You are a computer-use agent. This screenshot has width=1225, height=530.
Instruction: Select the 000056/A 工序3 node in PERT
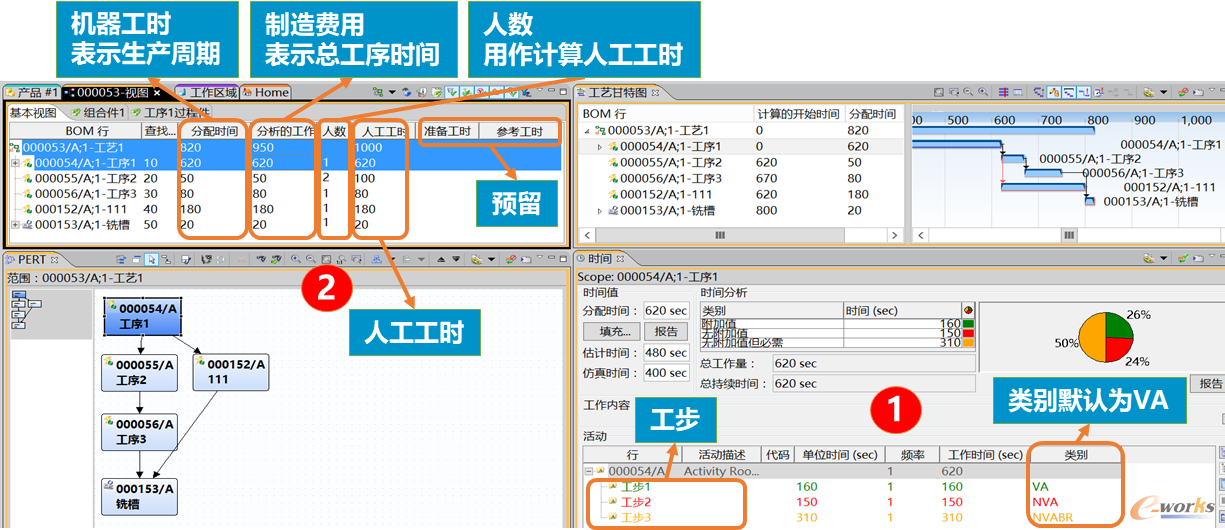pyautogui.click(x=140, y=432)
